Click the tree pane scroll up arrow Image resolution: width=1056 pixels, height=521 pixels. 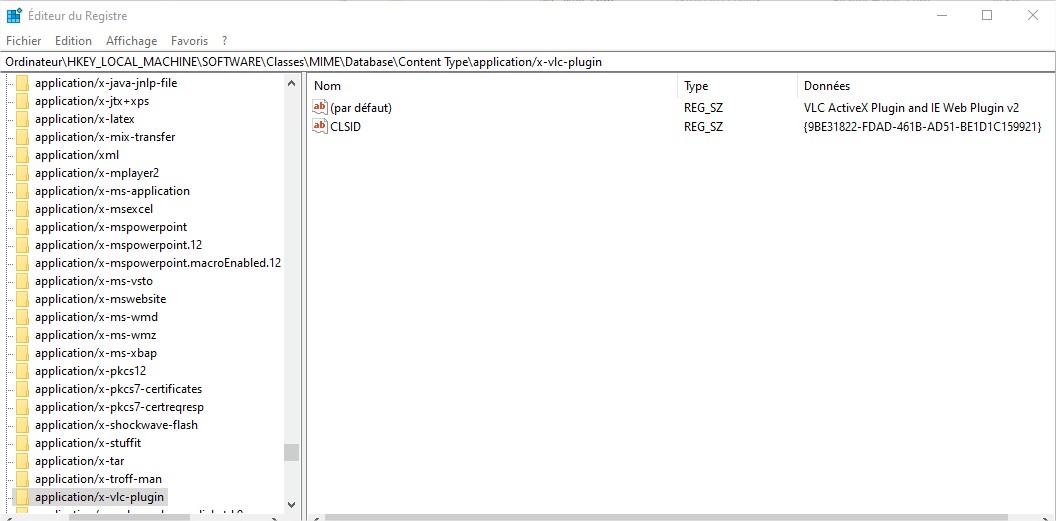(x=291, y=83)
